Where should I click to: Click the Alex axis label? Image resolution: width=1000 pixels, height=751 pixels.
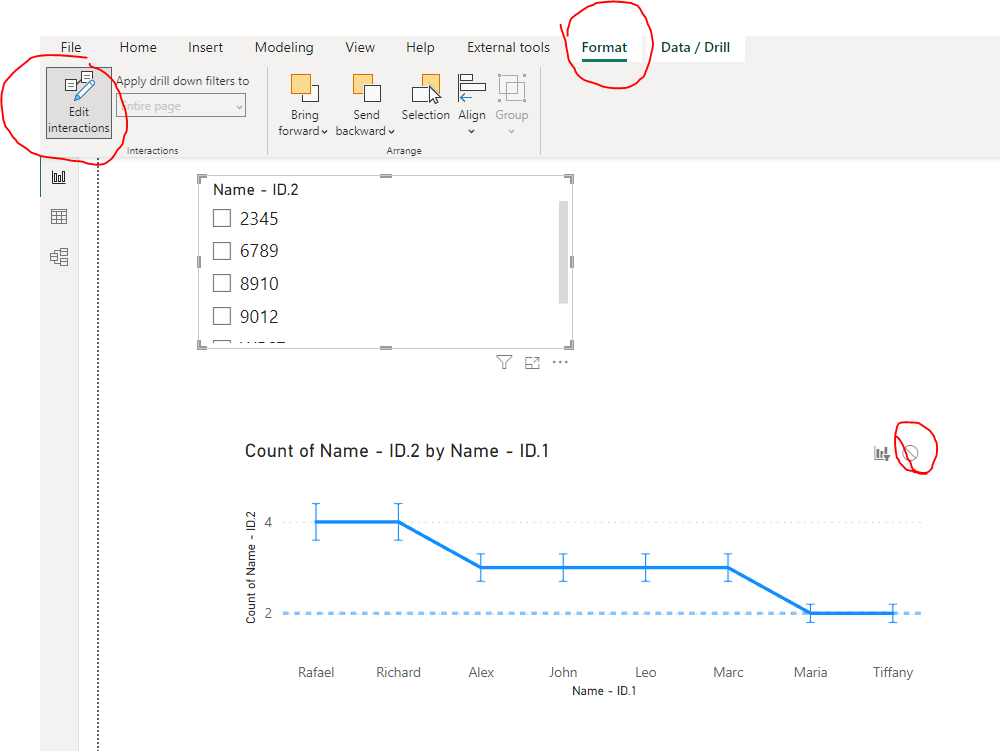pyautogui.click(x=481, y=672)
